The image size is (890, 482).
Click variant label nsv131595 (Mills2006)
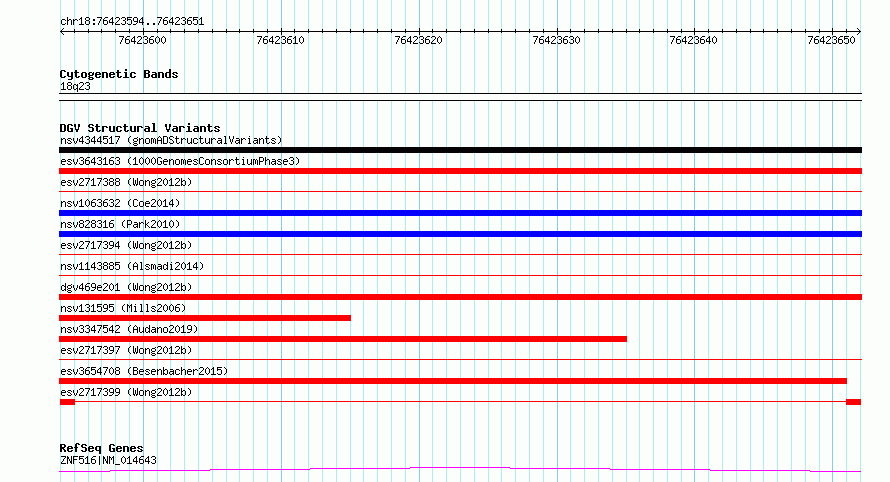pyautogui.click(x=123, y=308)
